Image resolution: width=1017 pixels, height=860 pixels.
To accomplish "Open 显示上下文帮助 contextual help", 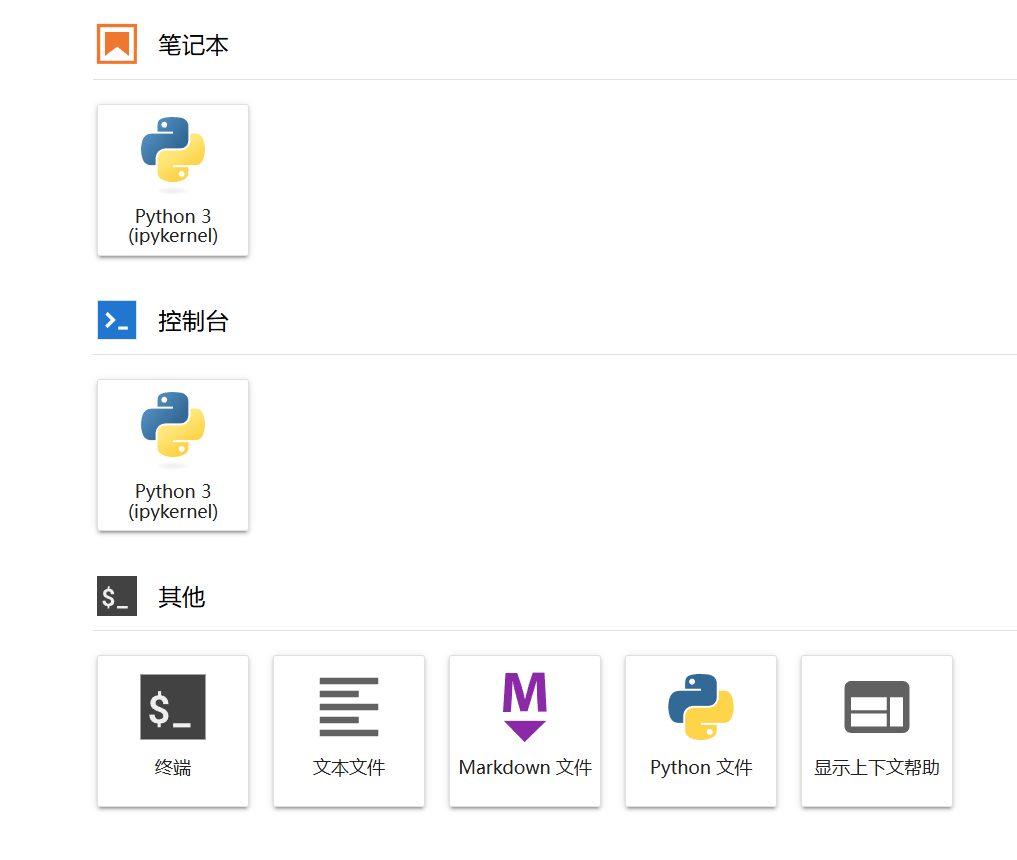I will 877,731.
